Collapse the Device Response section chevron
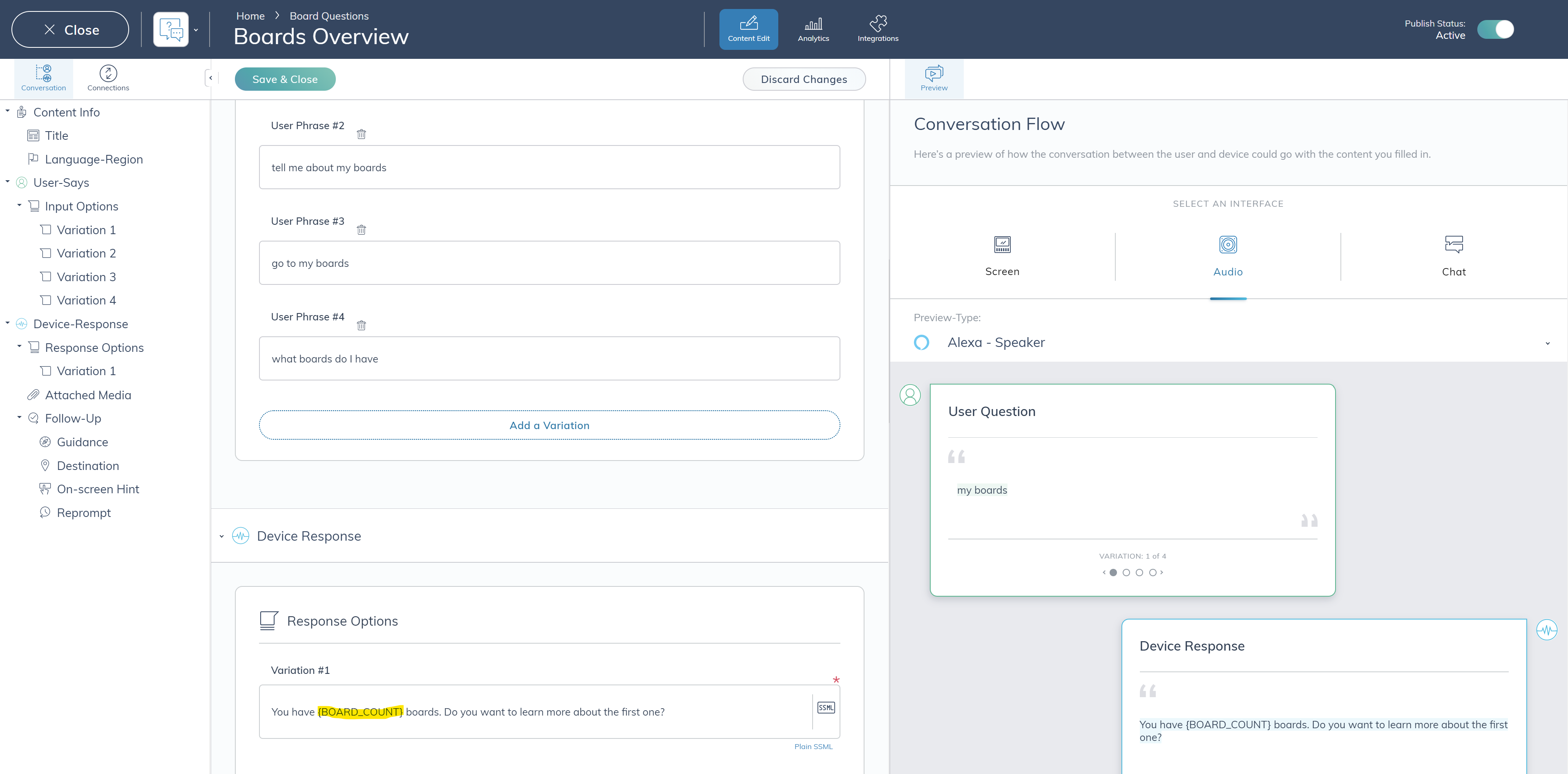The height and width of the screenshot is (774, 1568). tap(221, 537)
